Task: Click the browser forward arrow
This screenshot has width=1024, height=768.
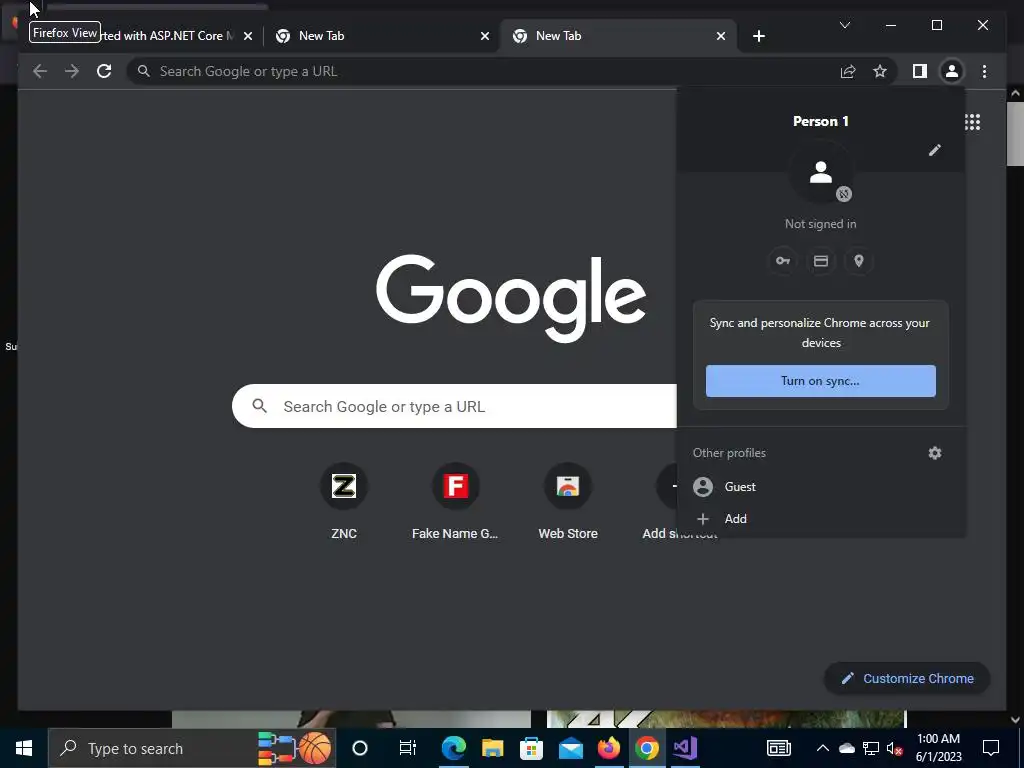Action: pos(72,71)
